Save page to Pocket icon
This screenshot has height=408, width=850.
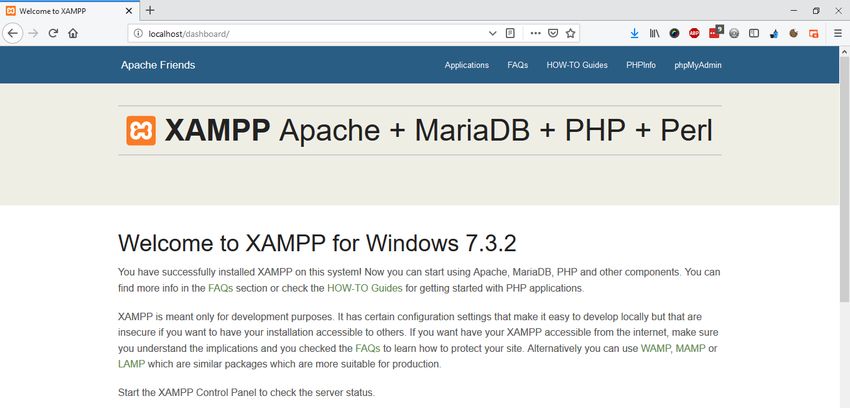point(552,33)
